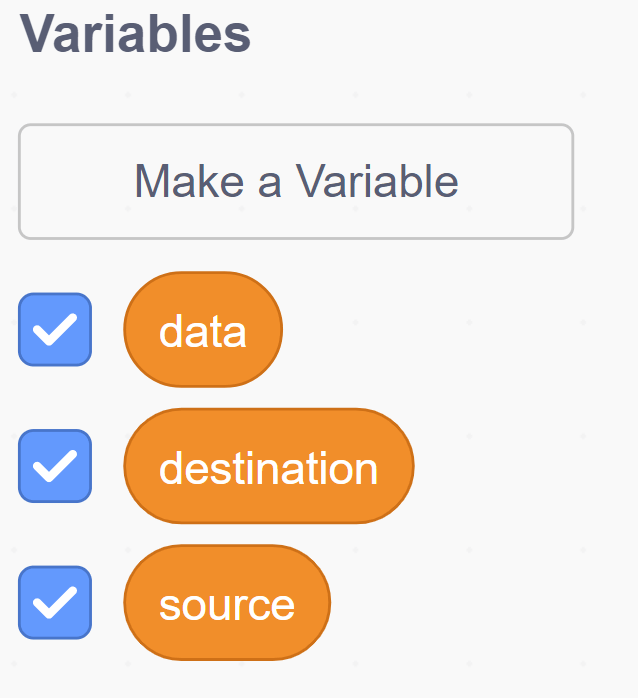Screen dimensions: 638x698
Task: Click the white checkmark beside destination
Action: click(55, 466)
